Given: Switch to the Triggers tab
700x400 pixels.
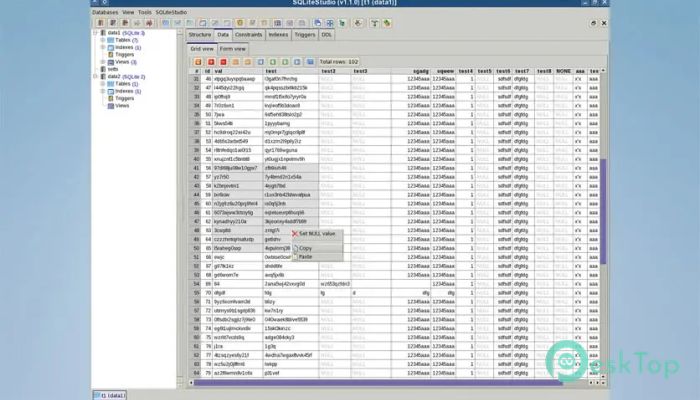Looking at the screenshot, I should click(x=305, y=35).
